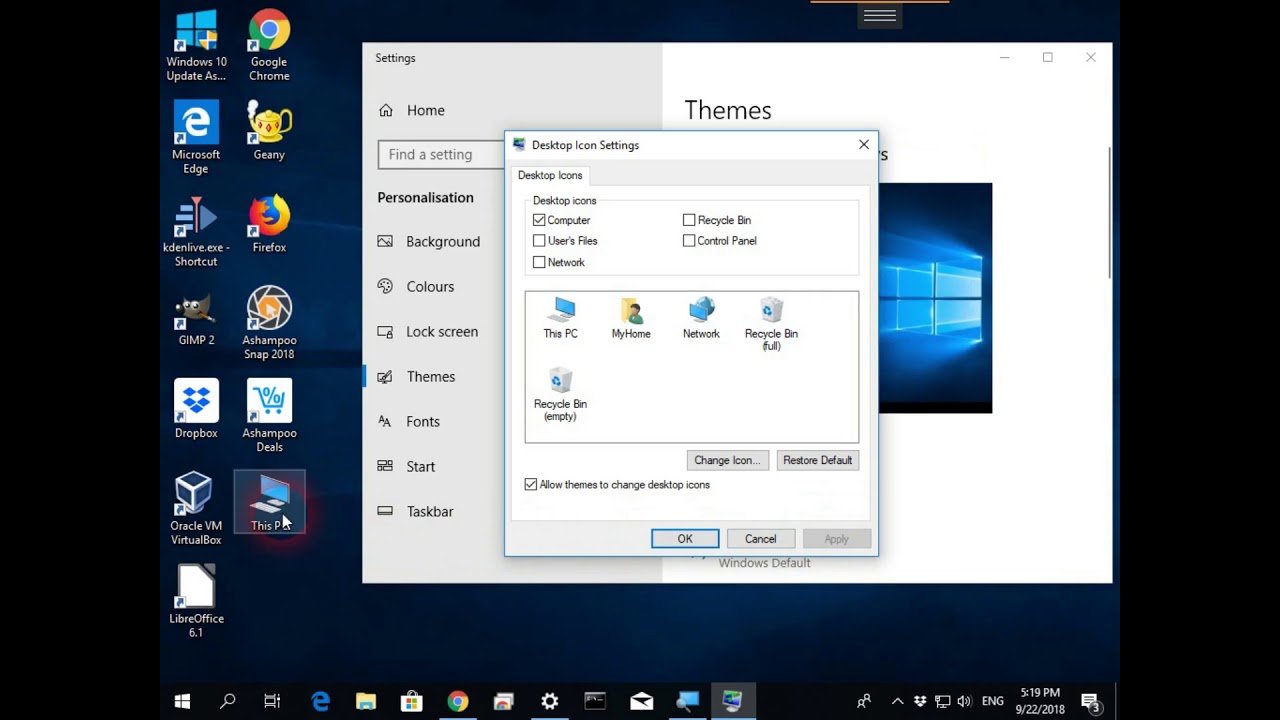Open Task View from taskbar
This screenshot has width=1280, height=720.
click(x=272, y=702)
